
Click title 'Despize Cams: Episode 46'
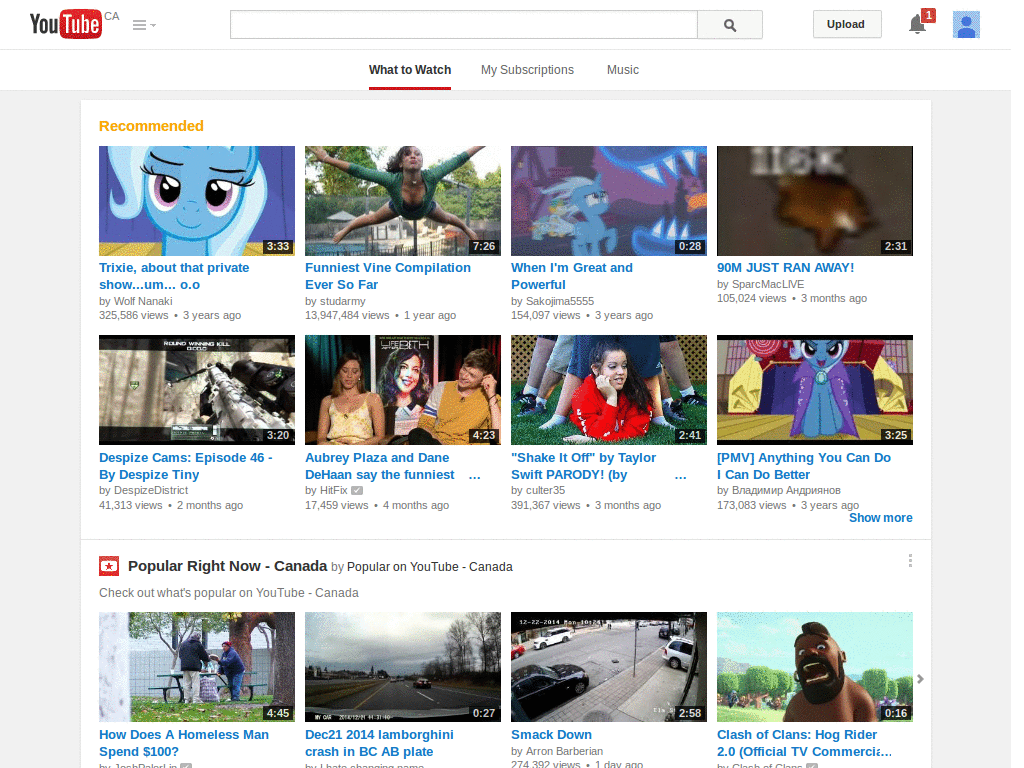click(185, 466)
